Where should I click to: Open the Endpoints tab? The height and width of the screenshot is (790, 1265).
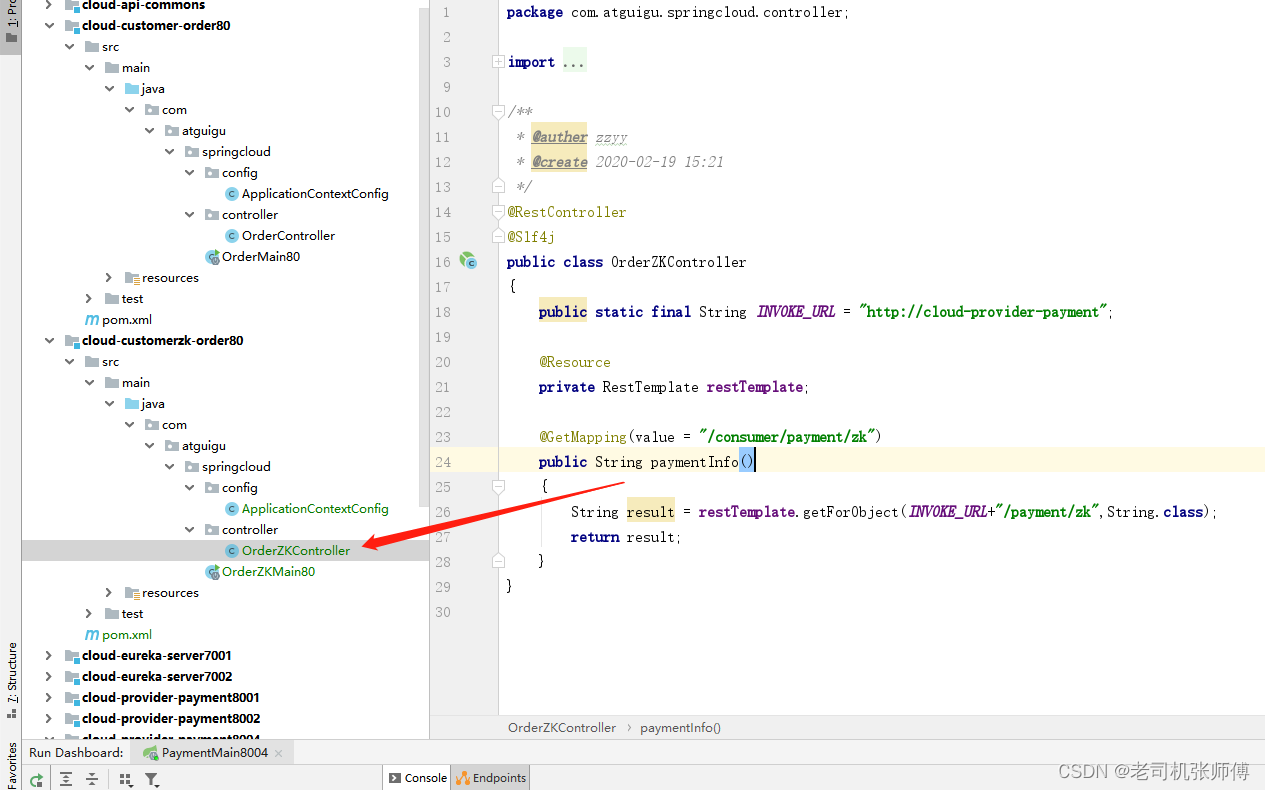pyautogui.click(x=490, y=778)
